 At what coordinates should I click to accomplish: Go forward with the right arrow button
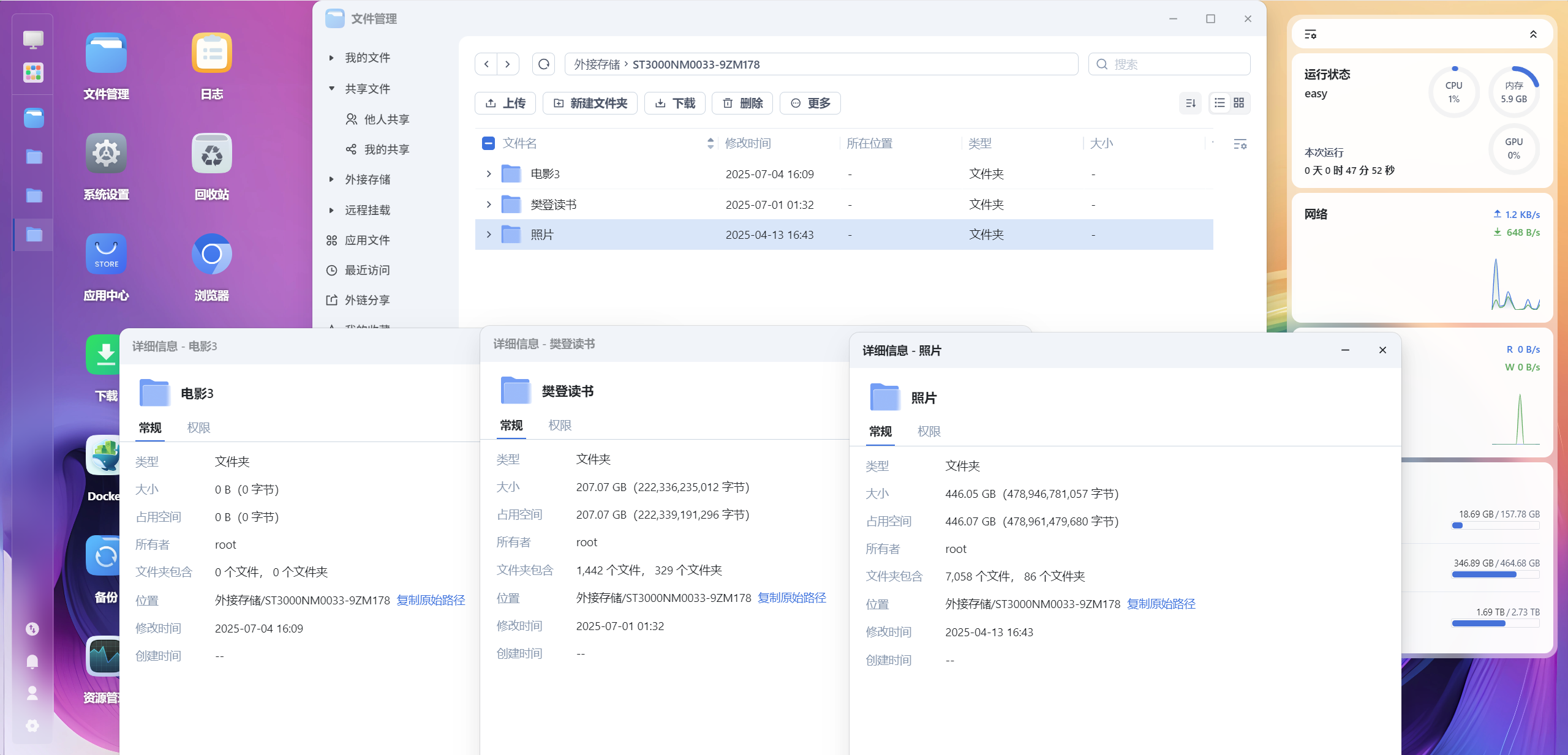pyautogui.click(x=508, y=64)
